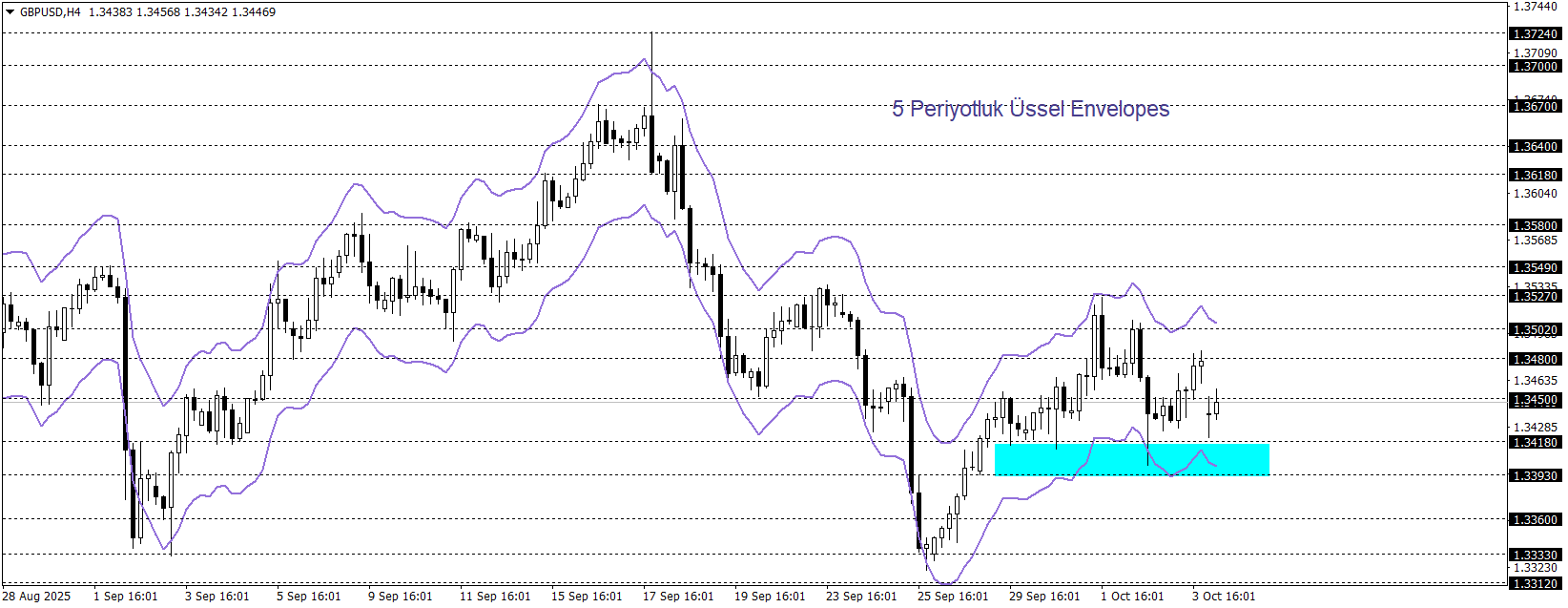Select the 1.35490 price level label

click(1536, 268)
